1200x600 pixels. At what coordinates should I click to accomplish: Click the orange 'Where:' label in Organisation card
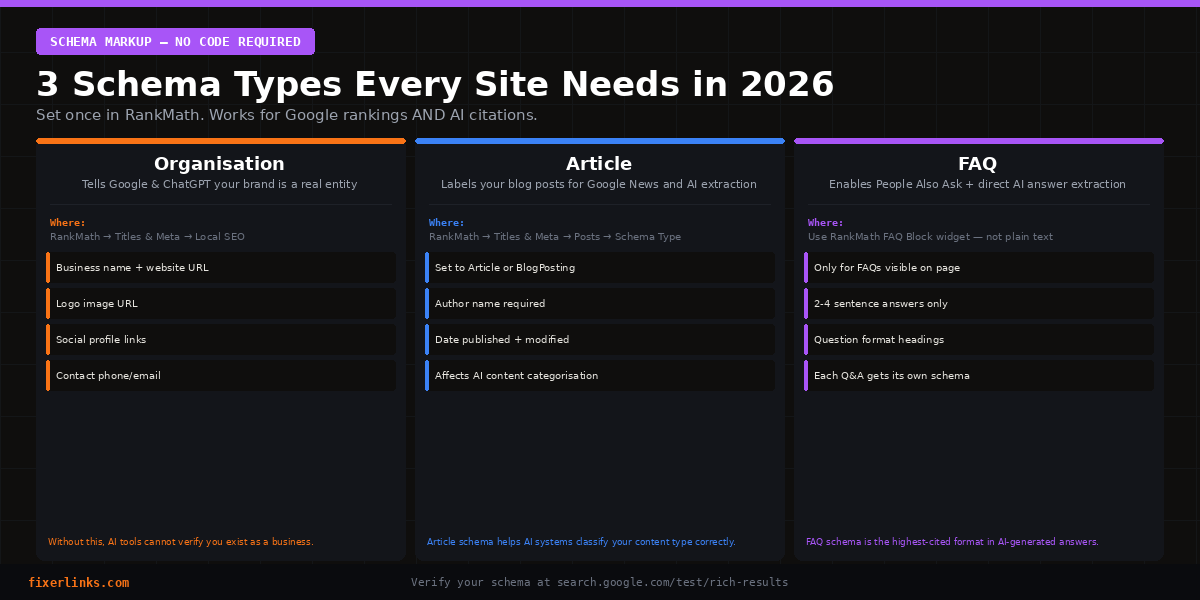[68, 223]
